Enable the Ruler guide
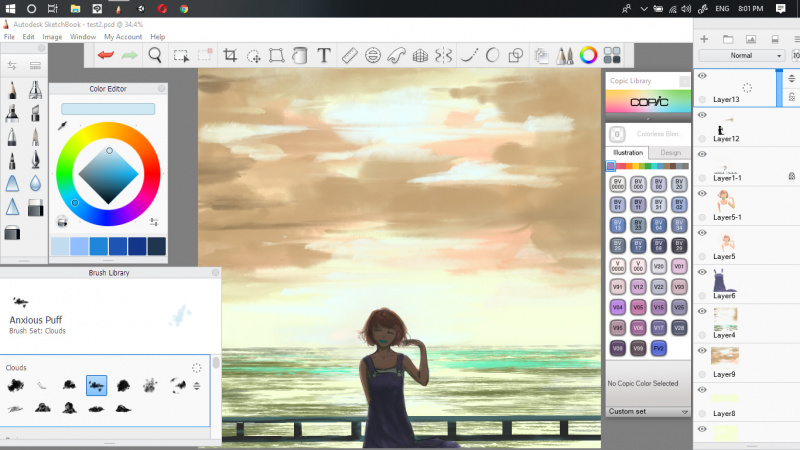Screen dimensions: 800x450 [349, 55]
